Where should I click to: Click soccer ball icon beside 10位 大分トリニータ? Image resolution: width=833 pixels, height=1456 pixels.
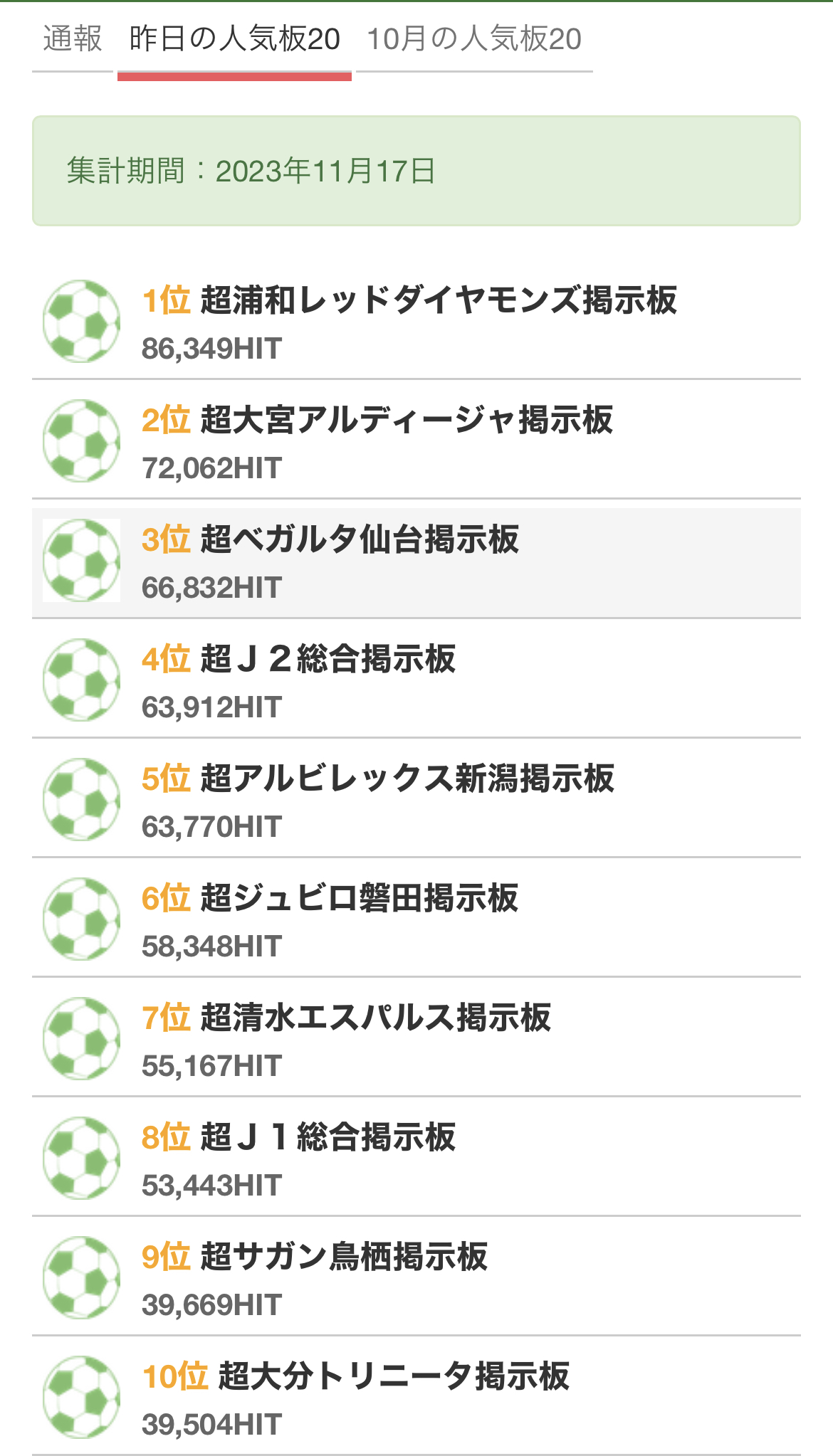click(81, 1397)
